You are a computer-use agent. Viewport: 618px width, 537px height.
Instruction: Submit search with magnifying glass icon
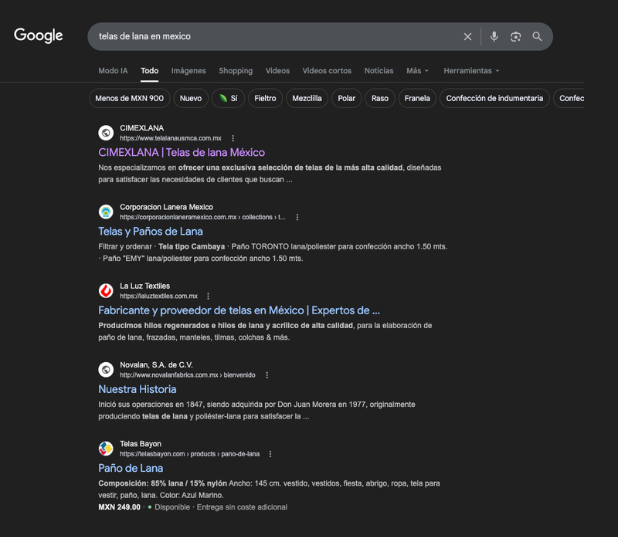coord(537,37)
